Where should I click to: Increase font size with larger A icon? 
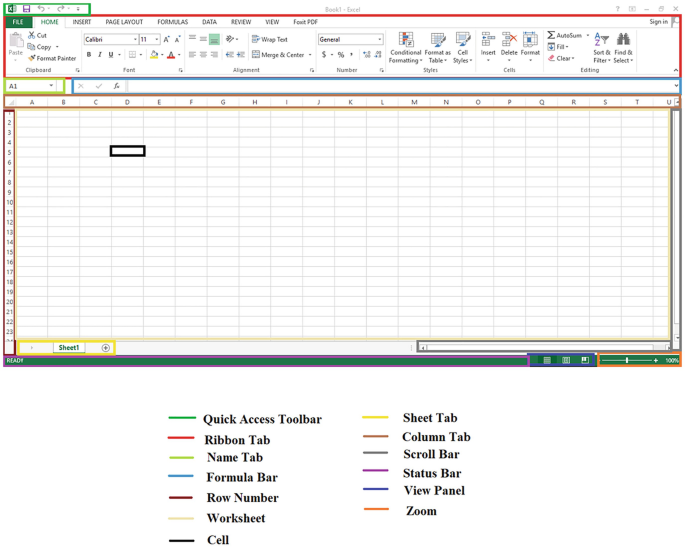166,39
